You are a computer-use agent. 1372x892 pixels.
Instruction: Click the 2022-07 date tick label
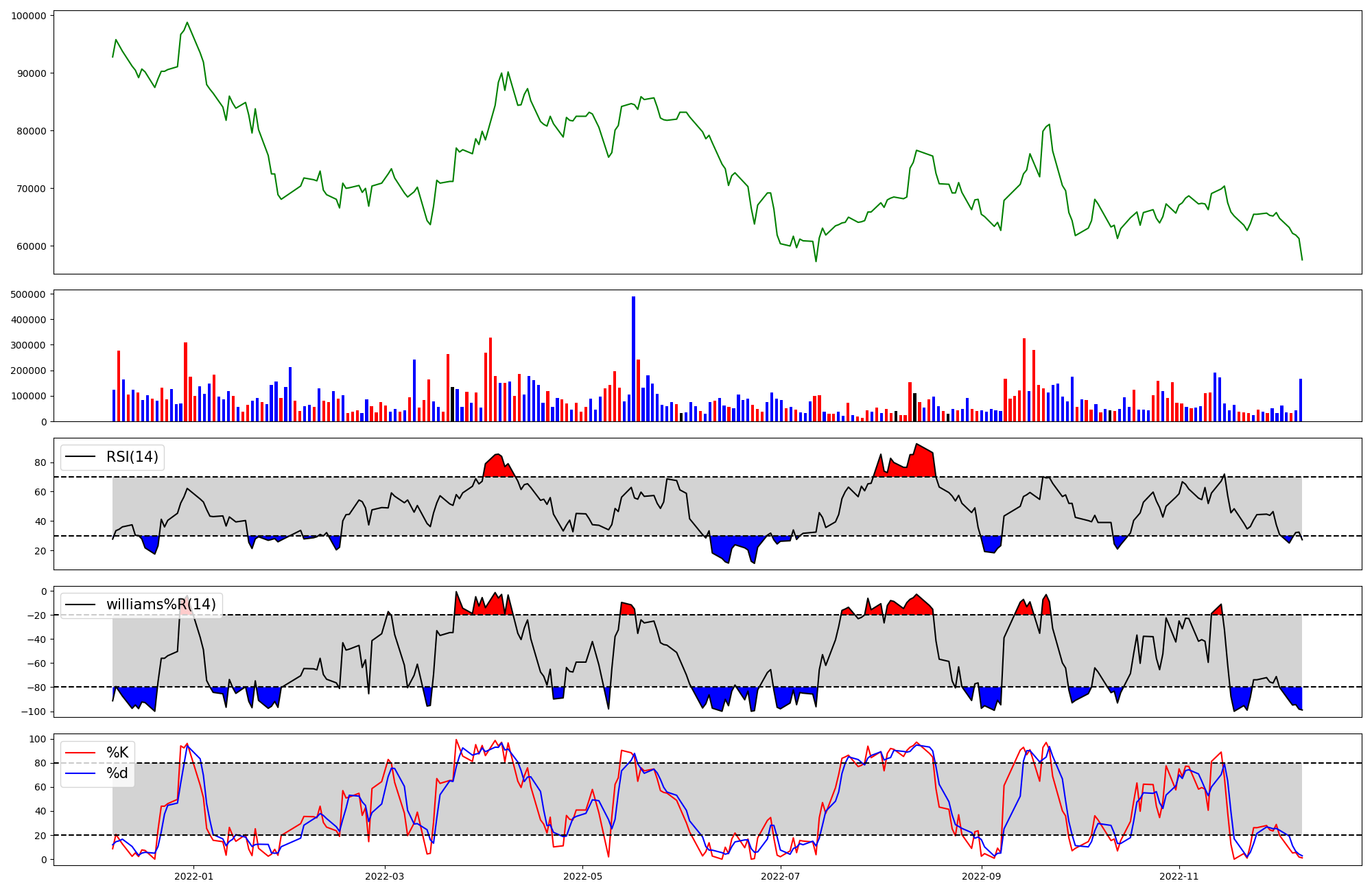tap(781, 876)
